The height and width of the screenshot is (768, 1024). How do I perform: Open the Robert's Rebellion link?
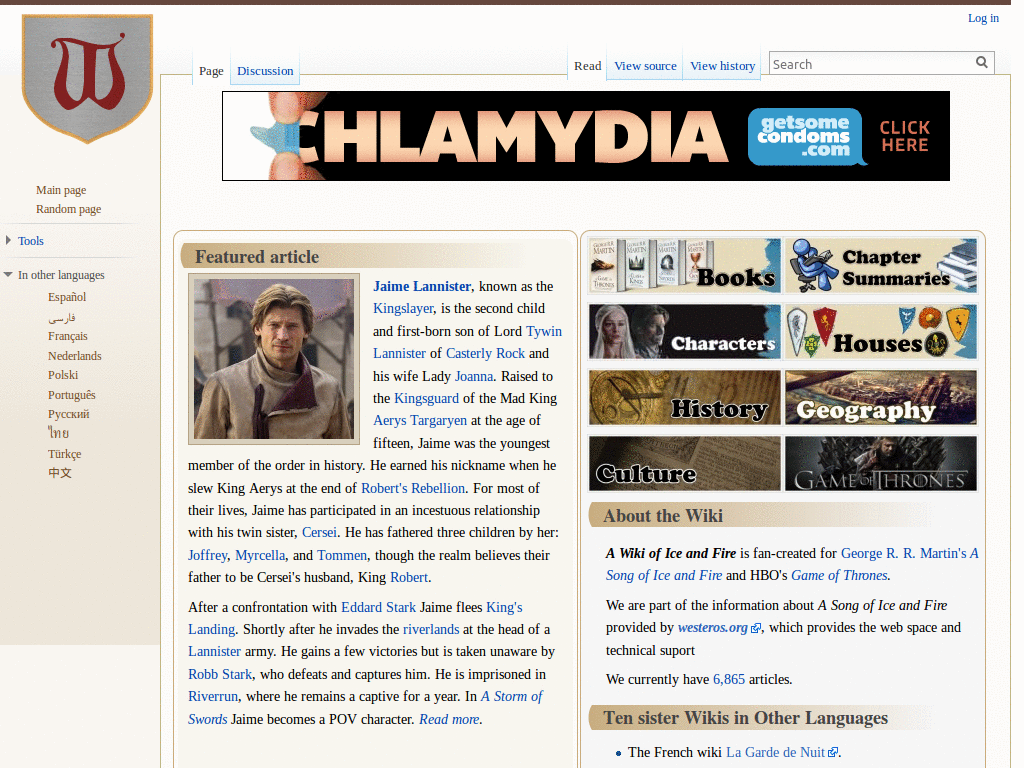[x=413, y=488]
